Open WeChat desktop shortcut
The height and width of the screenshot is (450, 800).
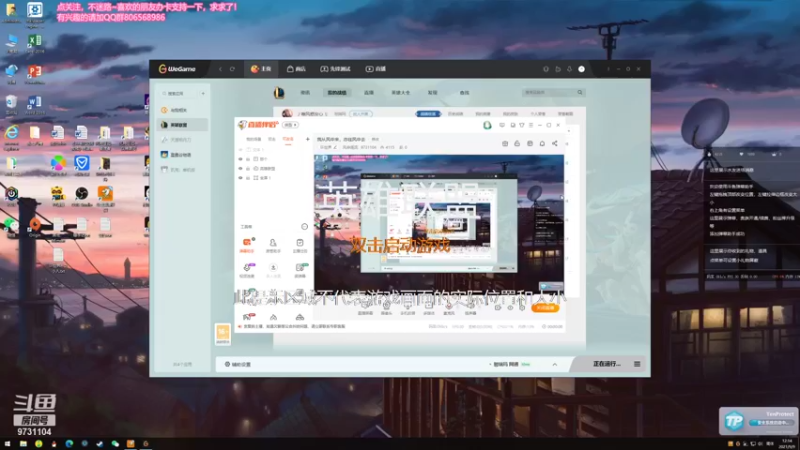click(11, 226)
